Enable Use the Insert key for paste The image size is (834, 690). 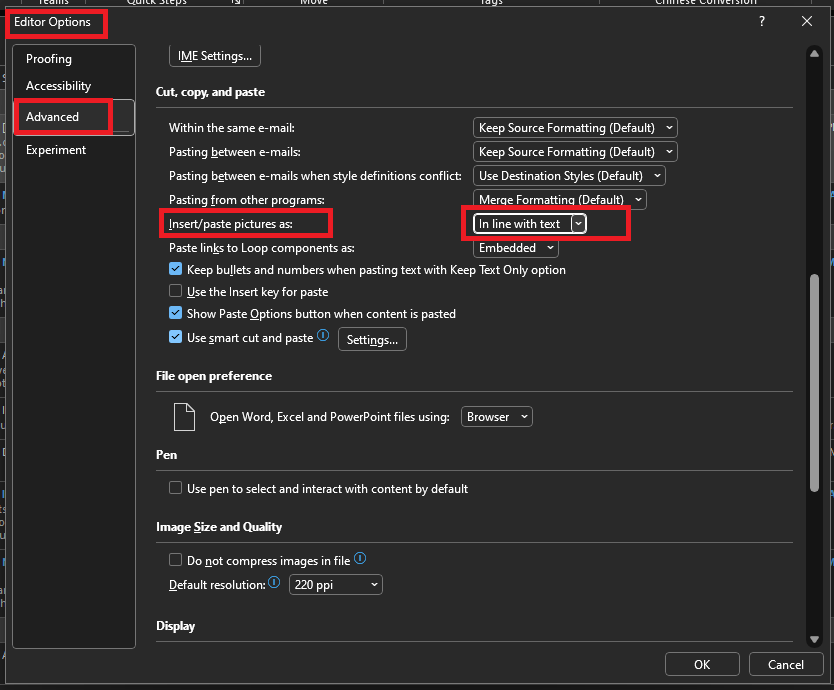[x=176, y=291]
